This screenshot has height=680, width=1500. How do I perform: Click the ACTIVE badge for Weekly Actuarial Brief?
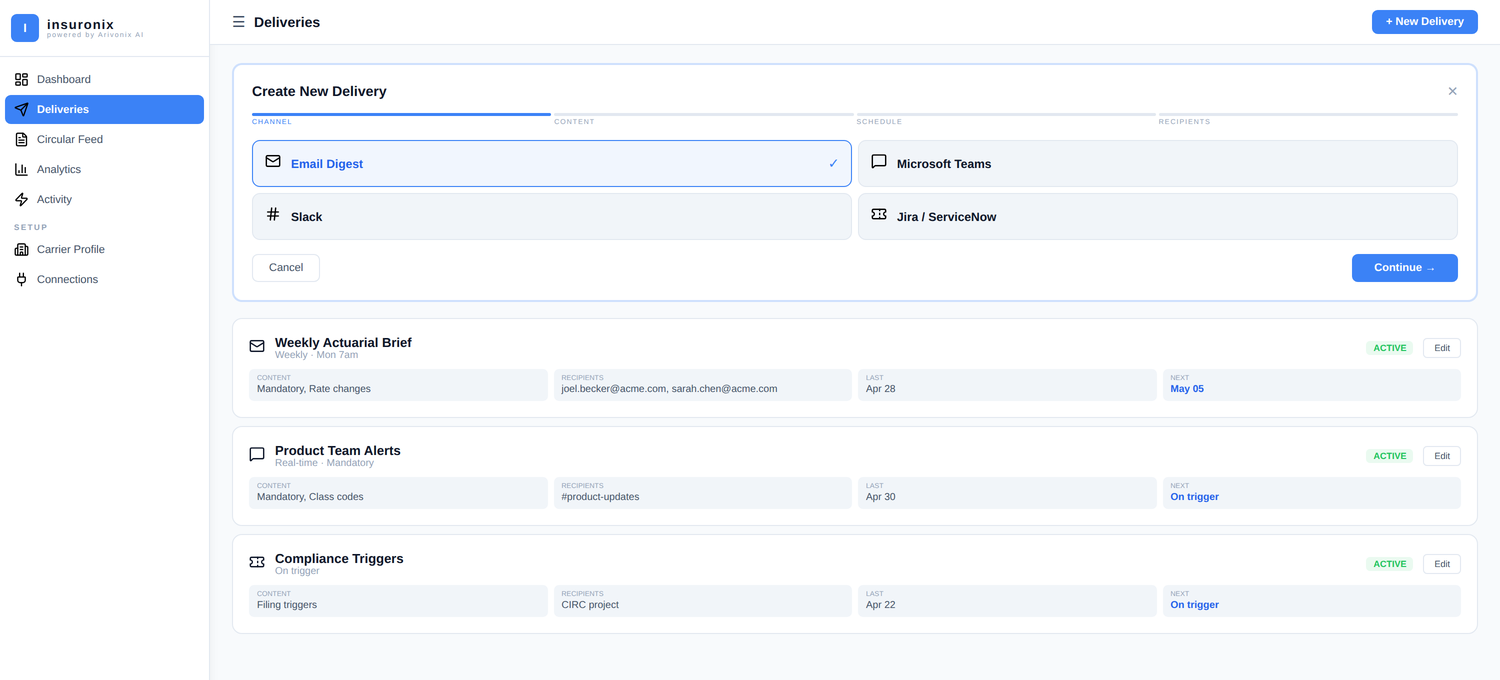coord(1390,348)
